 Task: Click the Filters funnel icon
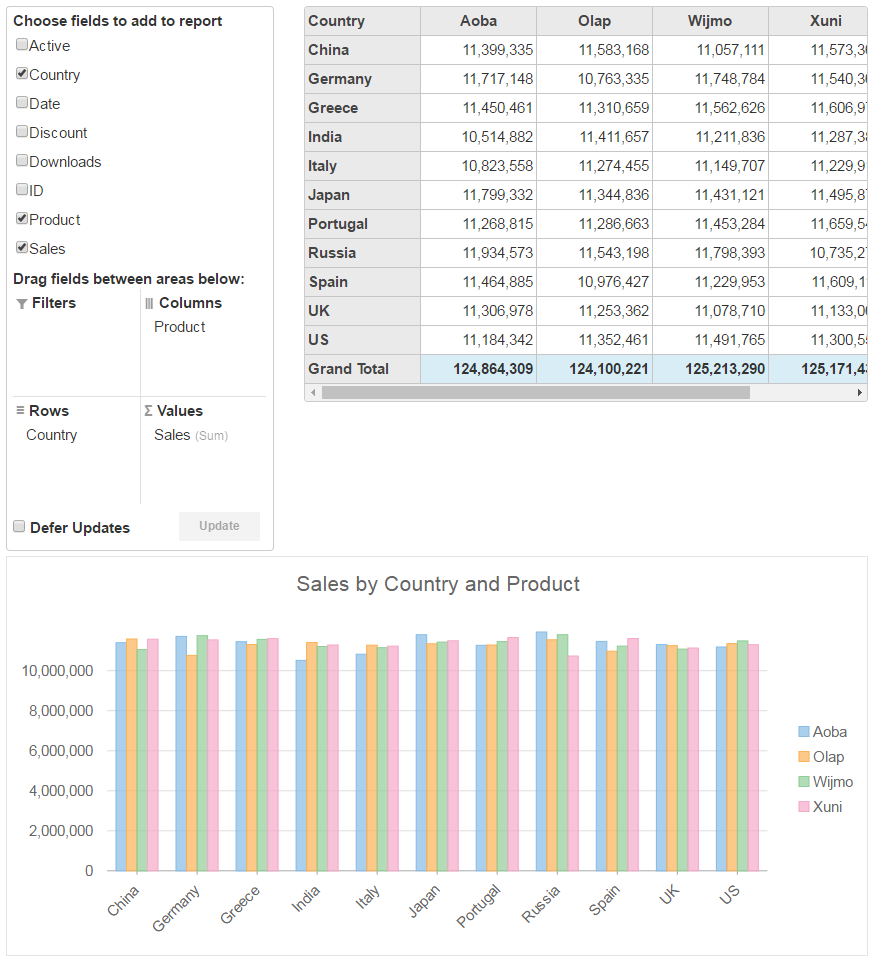22,304
